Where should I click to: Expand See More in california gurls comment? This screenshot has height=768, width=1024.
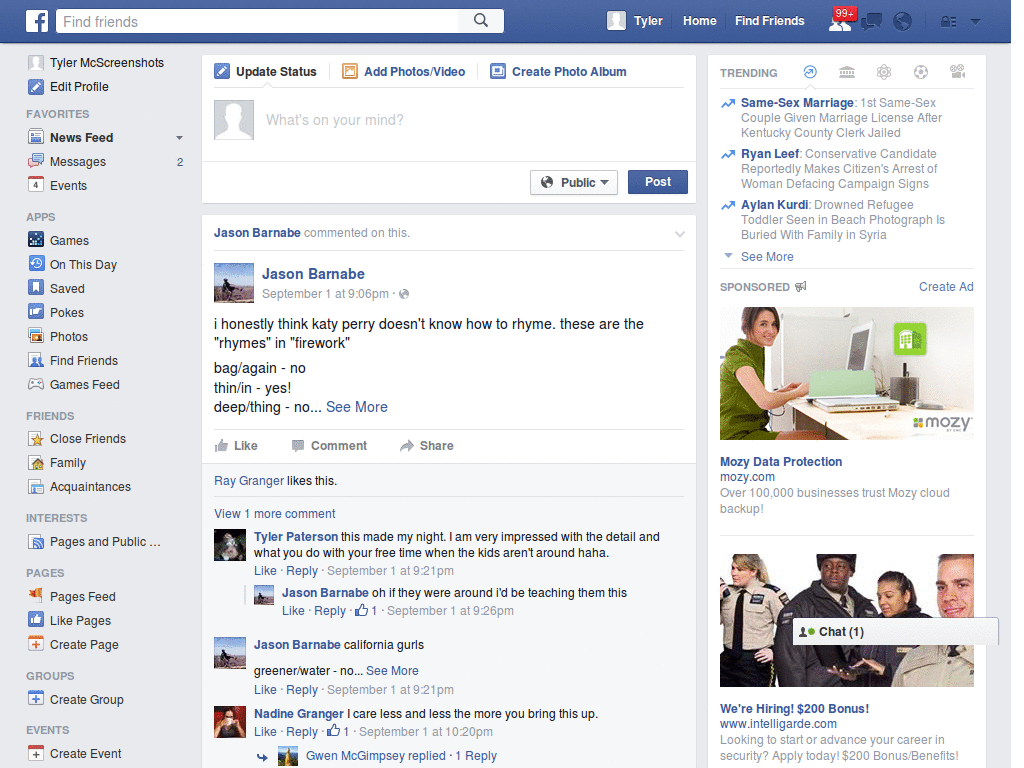[392, 671]
